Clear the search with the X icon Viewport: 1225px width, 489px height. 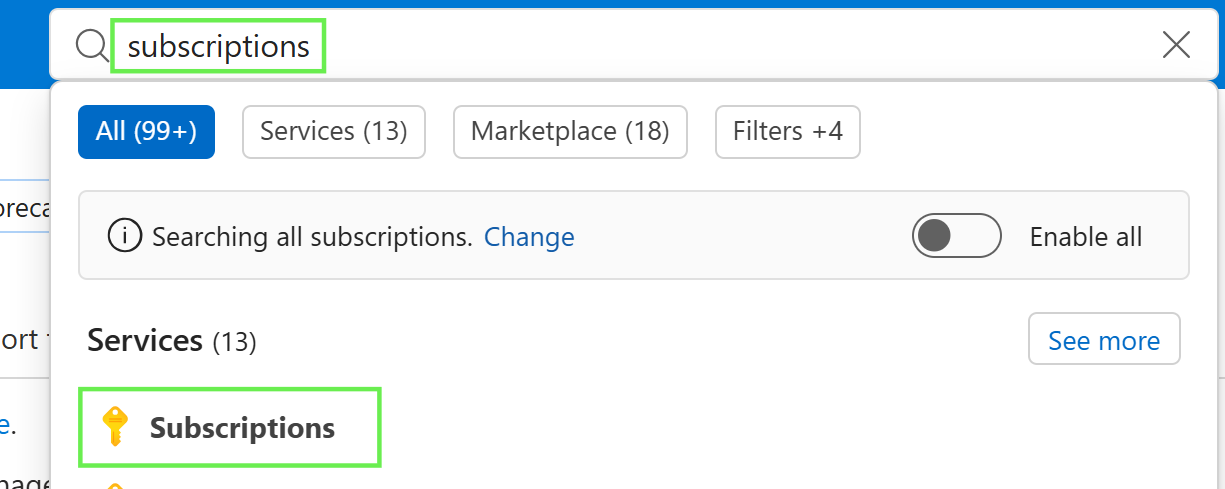coord(1176,45)
